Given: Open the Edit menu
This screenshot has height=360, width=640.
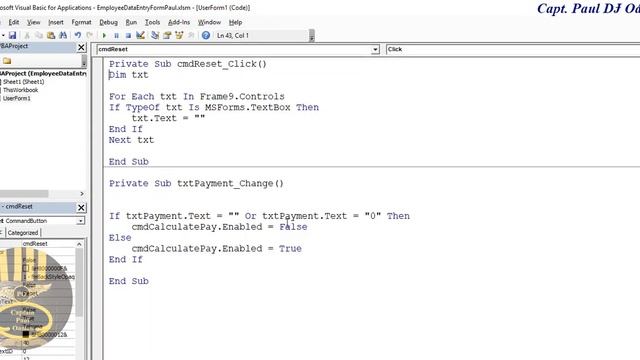Looking at the screenshot, I should coord(14,22).
